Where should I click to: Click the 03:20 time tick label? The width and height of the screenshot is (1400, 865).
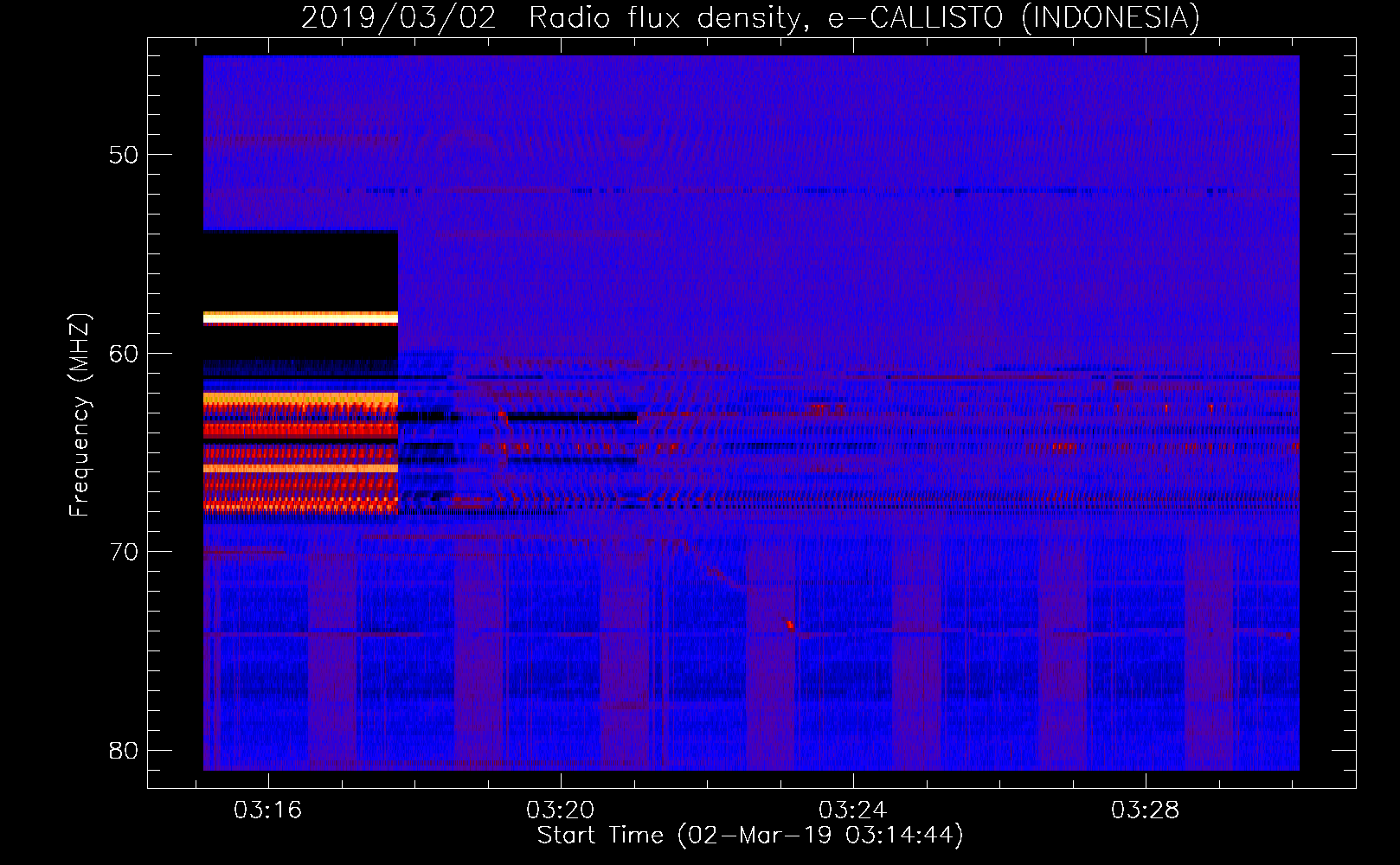tap(560, 811)
